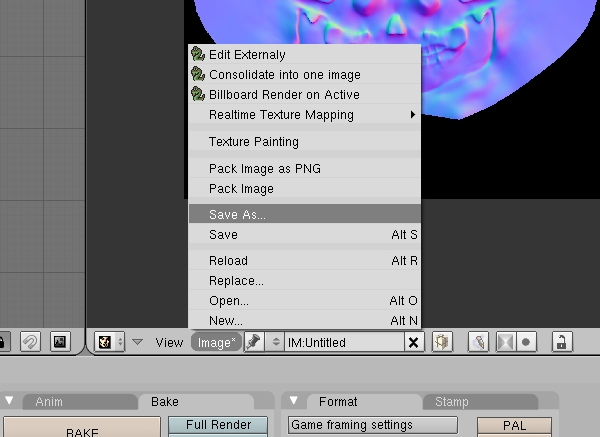This screenshot has height=437, width=600.
Task: Click Consolidate entry python script icon
Action: tap(198, 74)
